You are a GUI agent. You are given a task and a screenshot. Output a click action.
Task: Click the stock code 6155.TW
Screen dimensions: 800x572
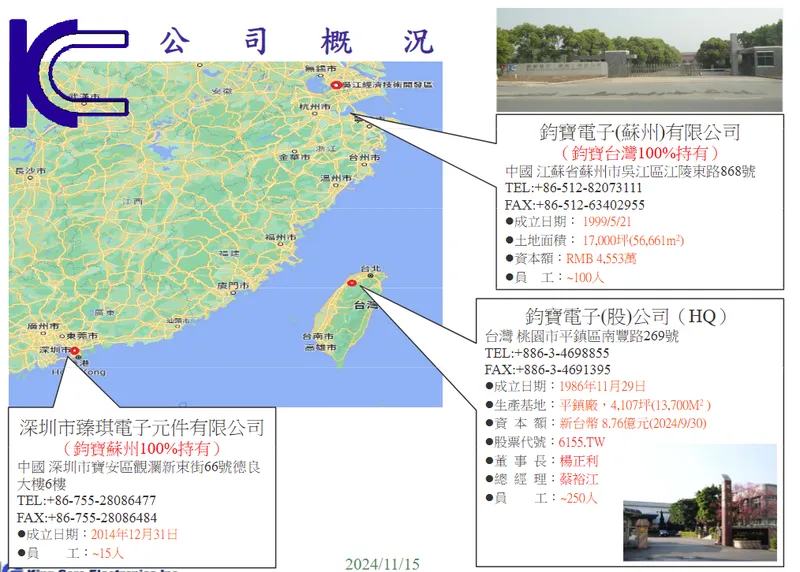582,442
